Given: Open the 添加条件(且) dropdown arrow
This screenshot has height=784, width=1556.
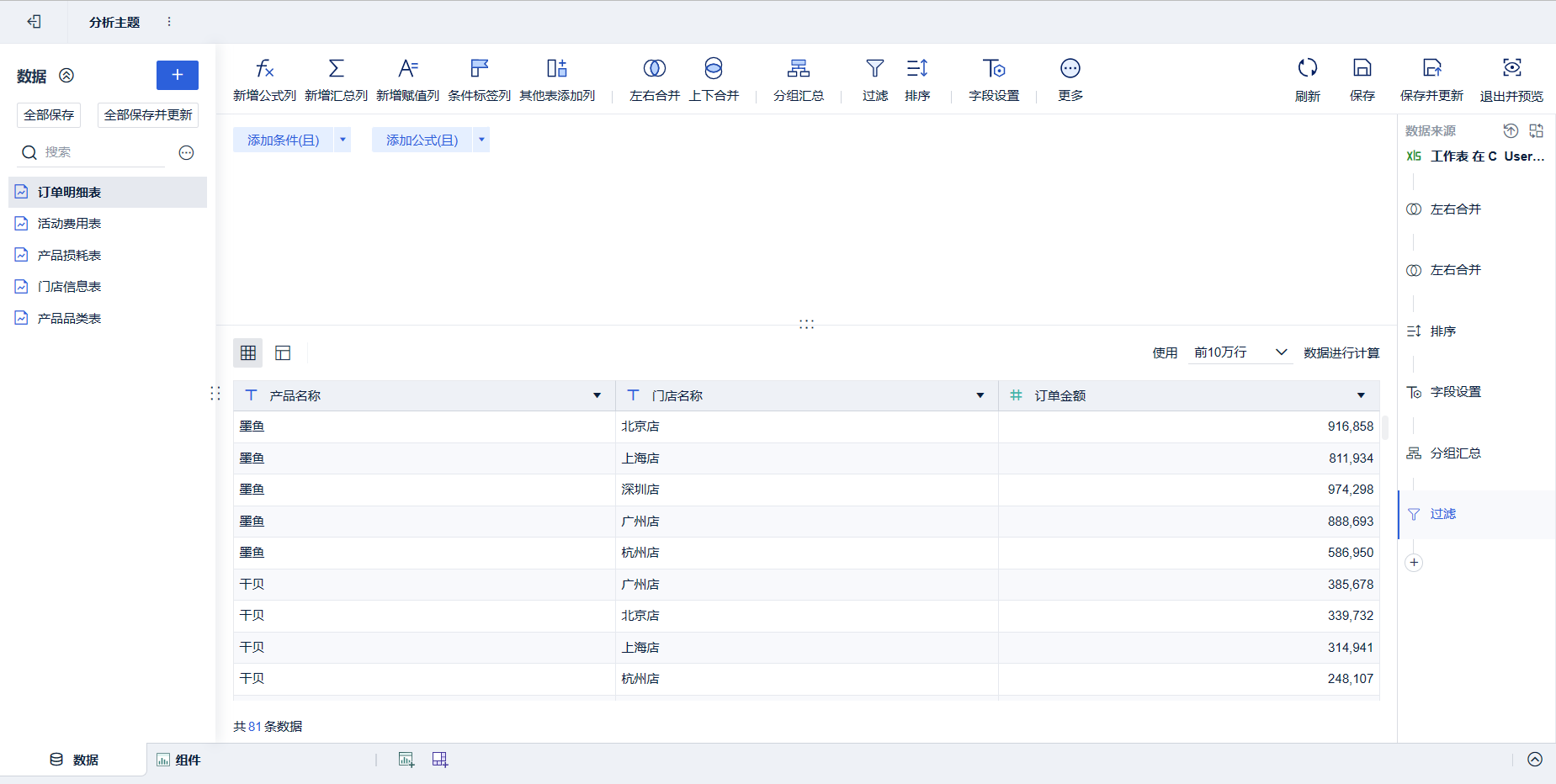Looking at the screenshot, I should coord(343,140).
